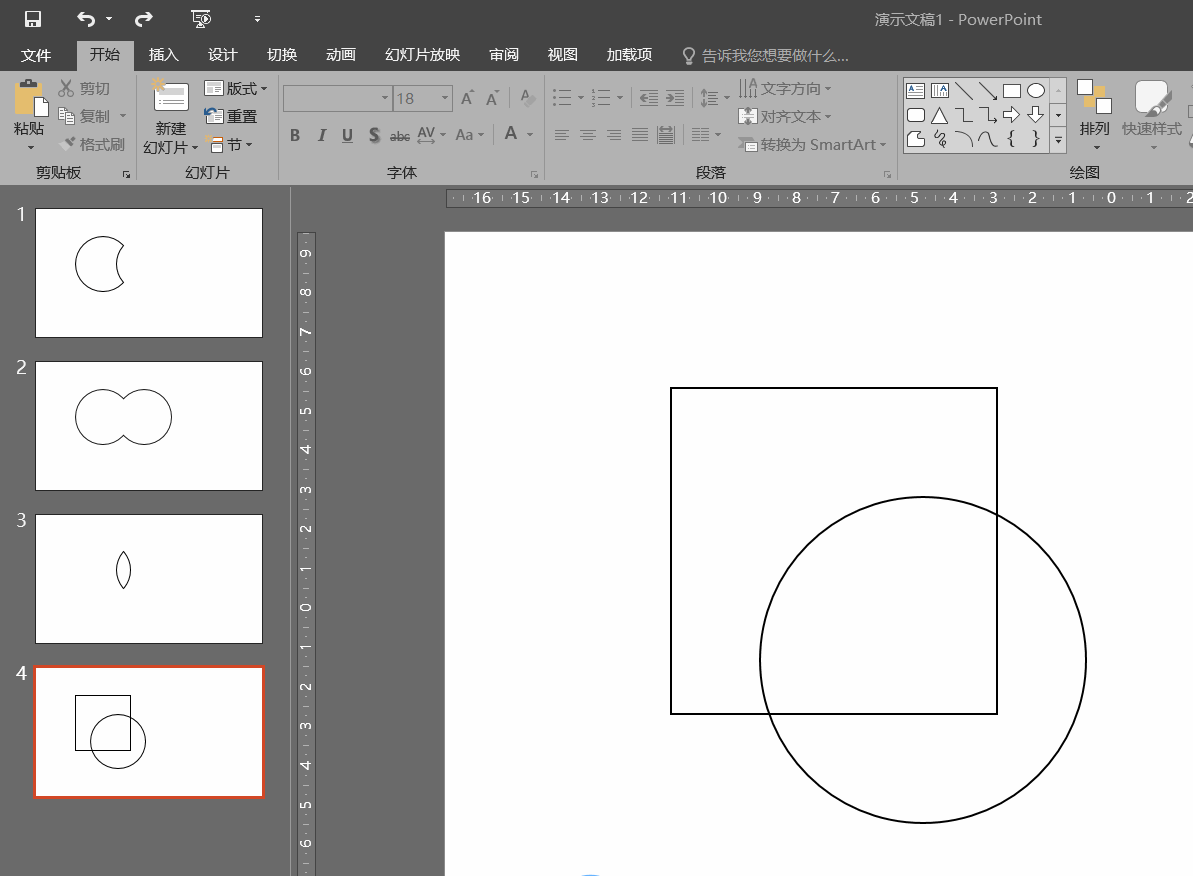Switch to the 切换 ribbon tab
This screenshot has height=876, width=1193.
[x=282, y=55]
